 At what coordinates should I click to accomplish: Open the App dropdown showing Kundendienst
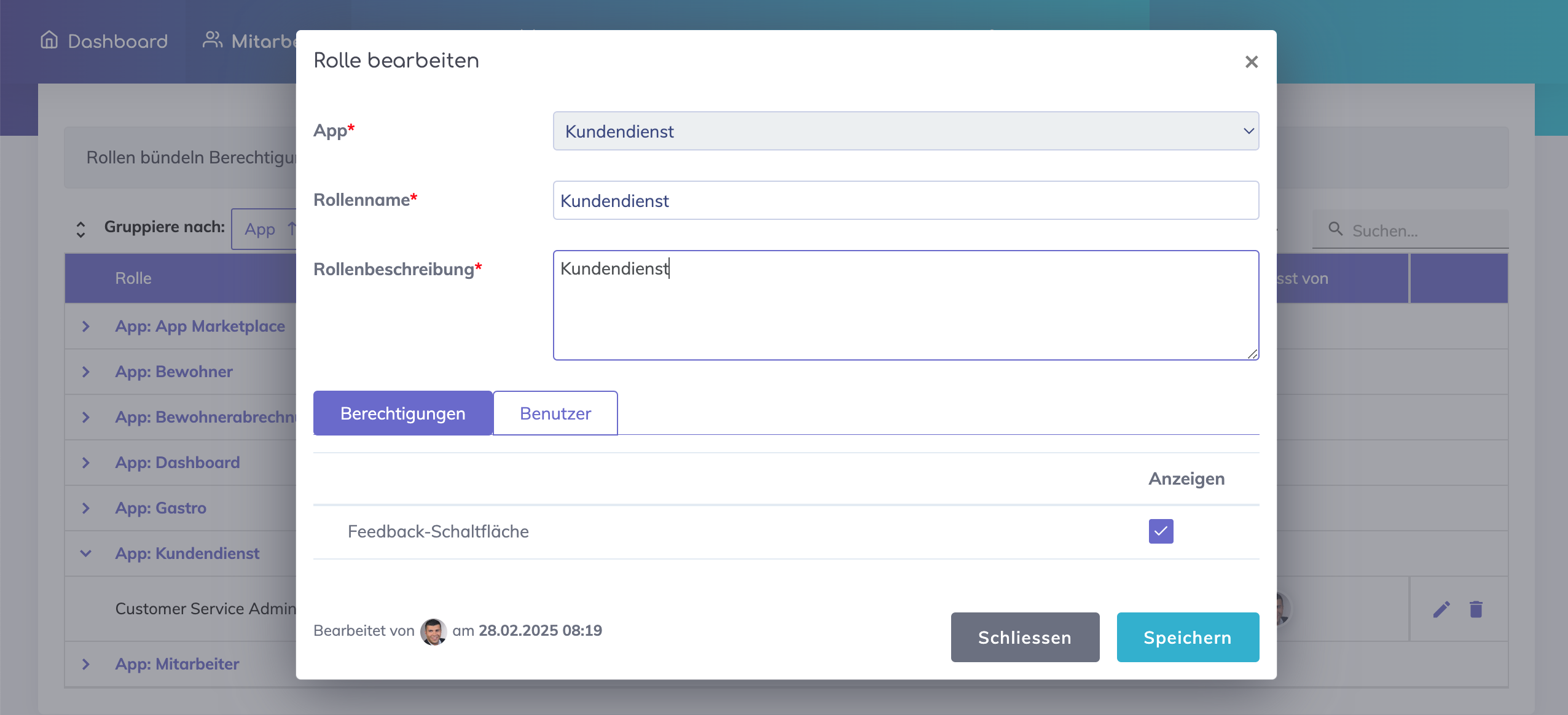click(906, 131)
